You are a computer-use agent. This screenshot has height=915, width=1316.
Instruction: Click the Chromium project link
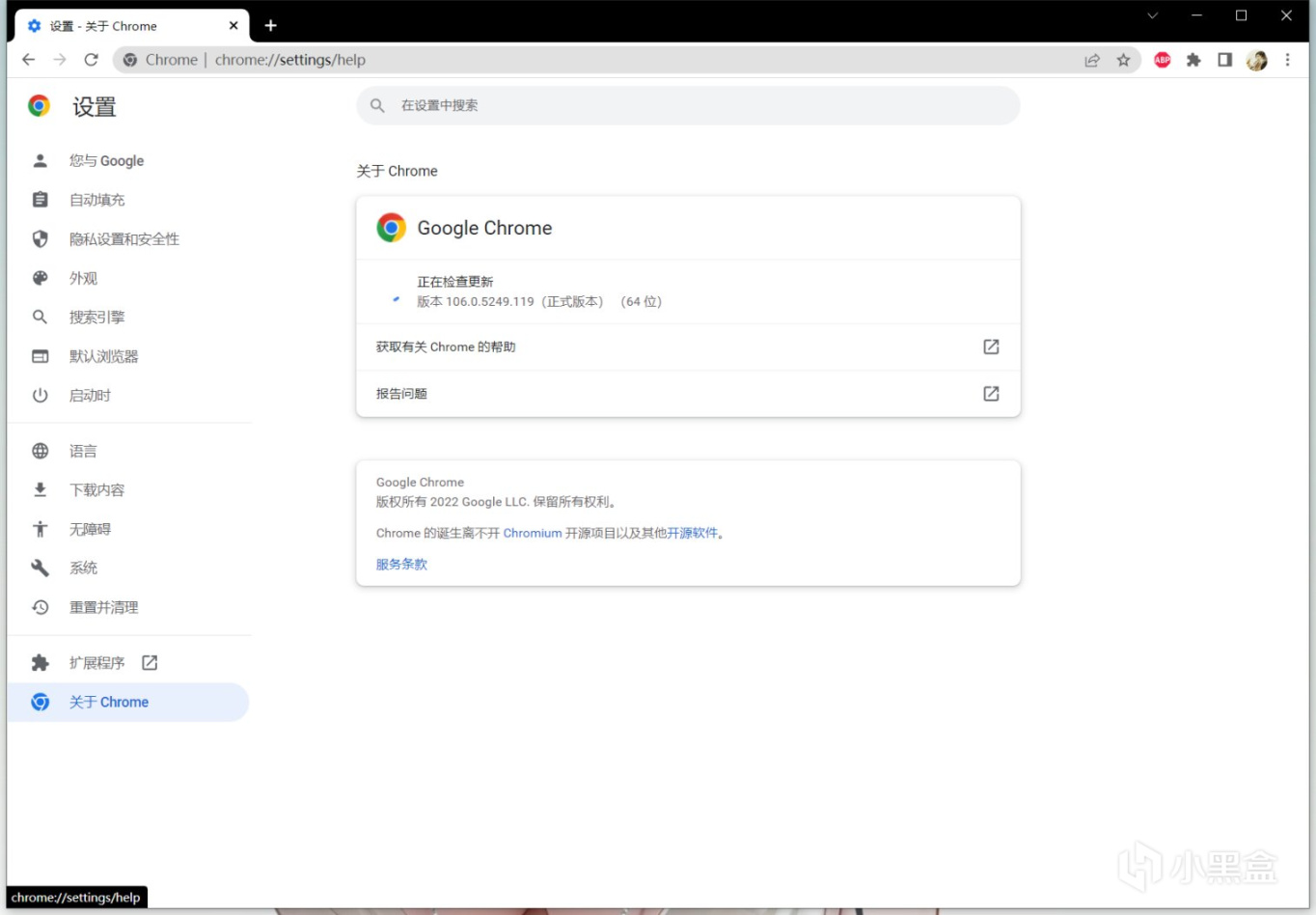pyautogui.click(x=533, y=532)
